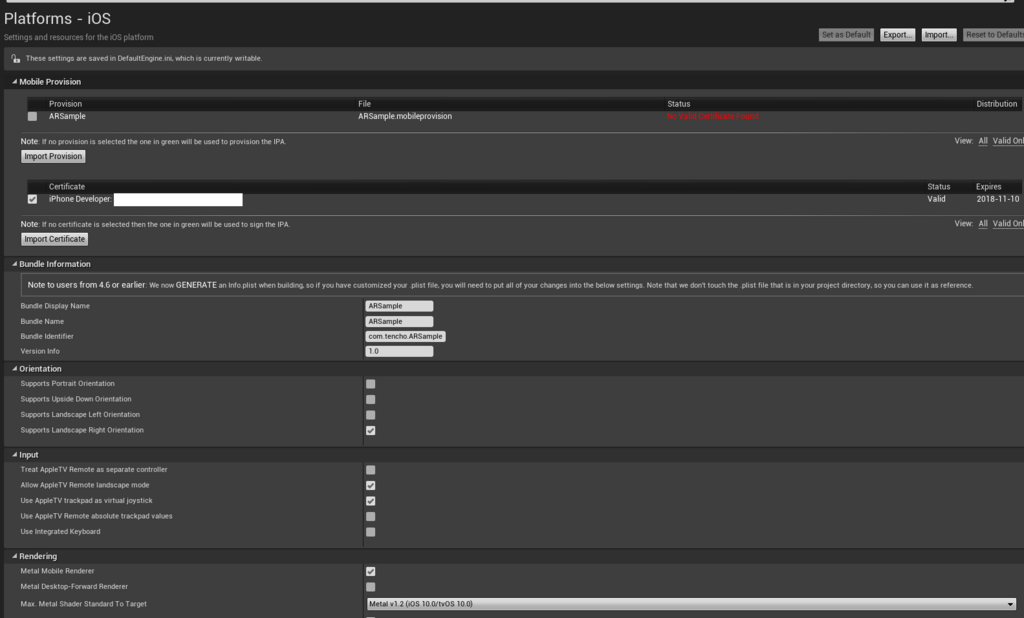1024x618 pixels.
Task: Collapse the Bundle Information section
Action: pyautogui.click(x=14, y=264)
